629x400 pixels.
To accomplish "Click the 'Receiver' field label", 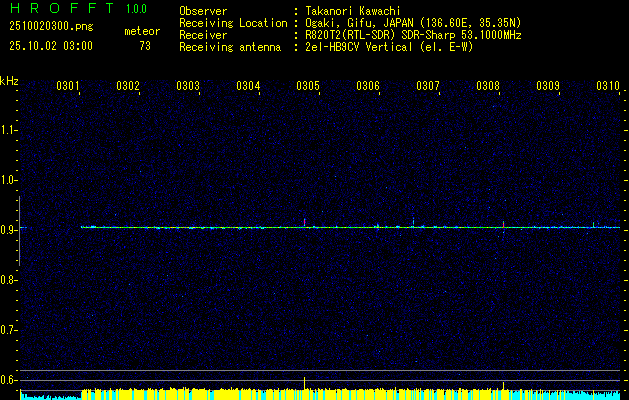I will pos(203,35).
